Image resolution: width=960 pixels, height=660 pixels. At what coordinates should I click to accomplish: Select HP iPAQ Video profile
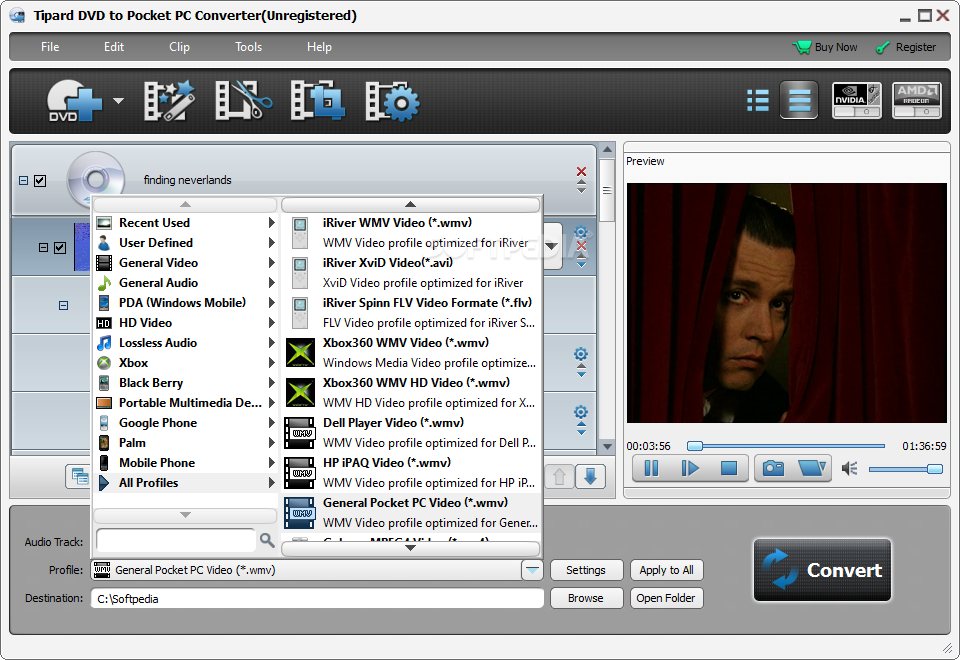tap(411, 473)
